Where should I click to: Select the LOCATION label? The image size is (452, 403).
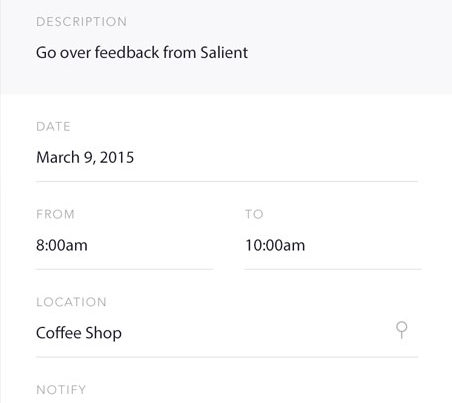(x=71, y=302)
